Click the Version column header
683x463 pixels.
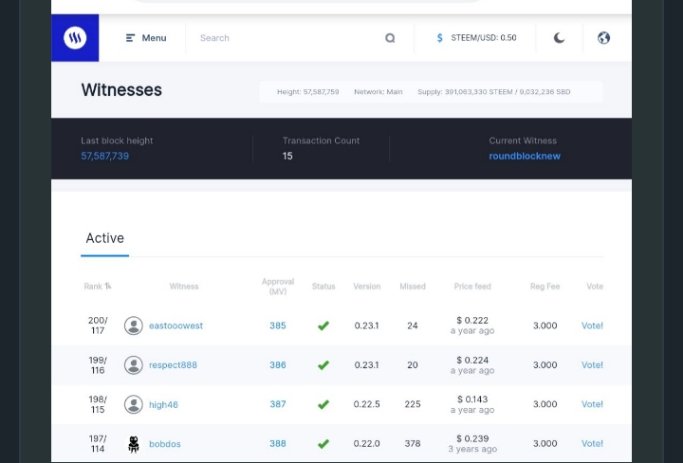(x=367, y=286)
